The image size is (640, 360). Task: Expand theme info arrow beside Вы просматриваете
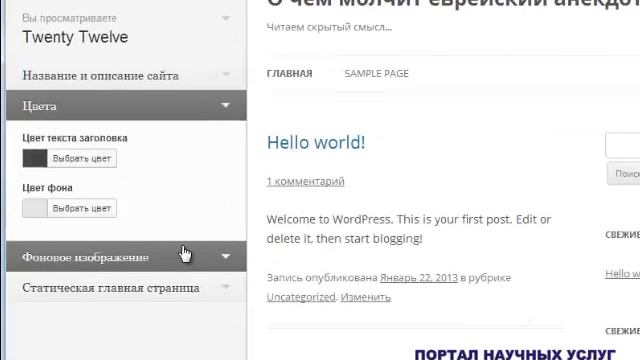[225, 18]
